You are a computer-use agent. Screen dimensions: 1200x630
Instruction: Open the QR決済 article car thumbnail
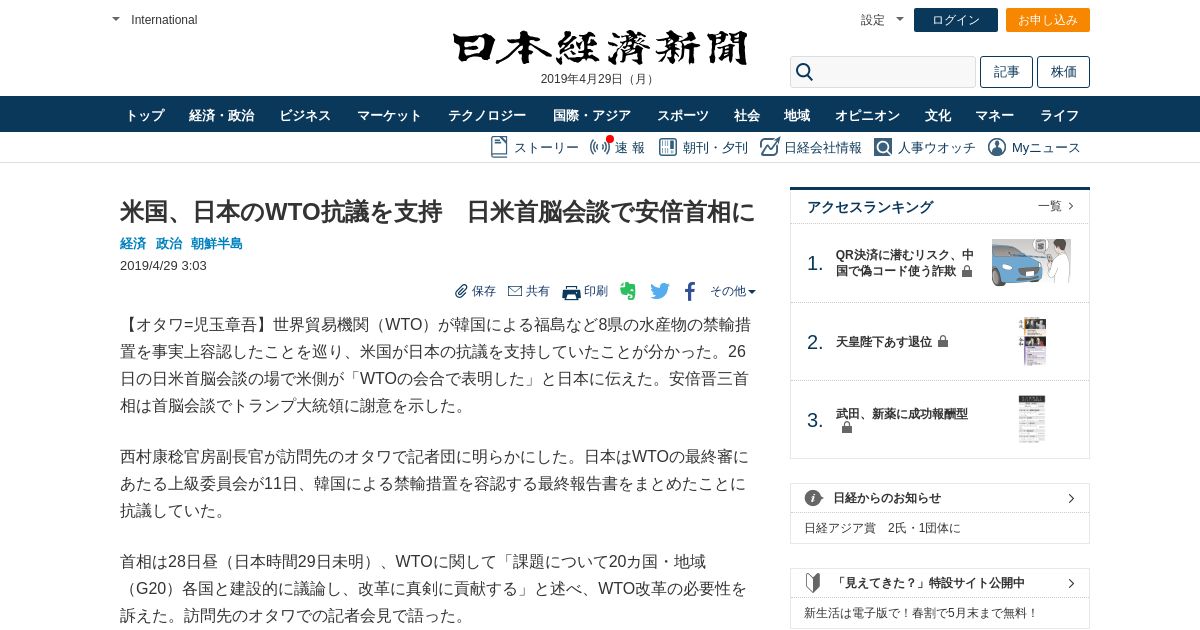(x=1031, y=262)
